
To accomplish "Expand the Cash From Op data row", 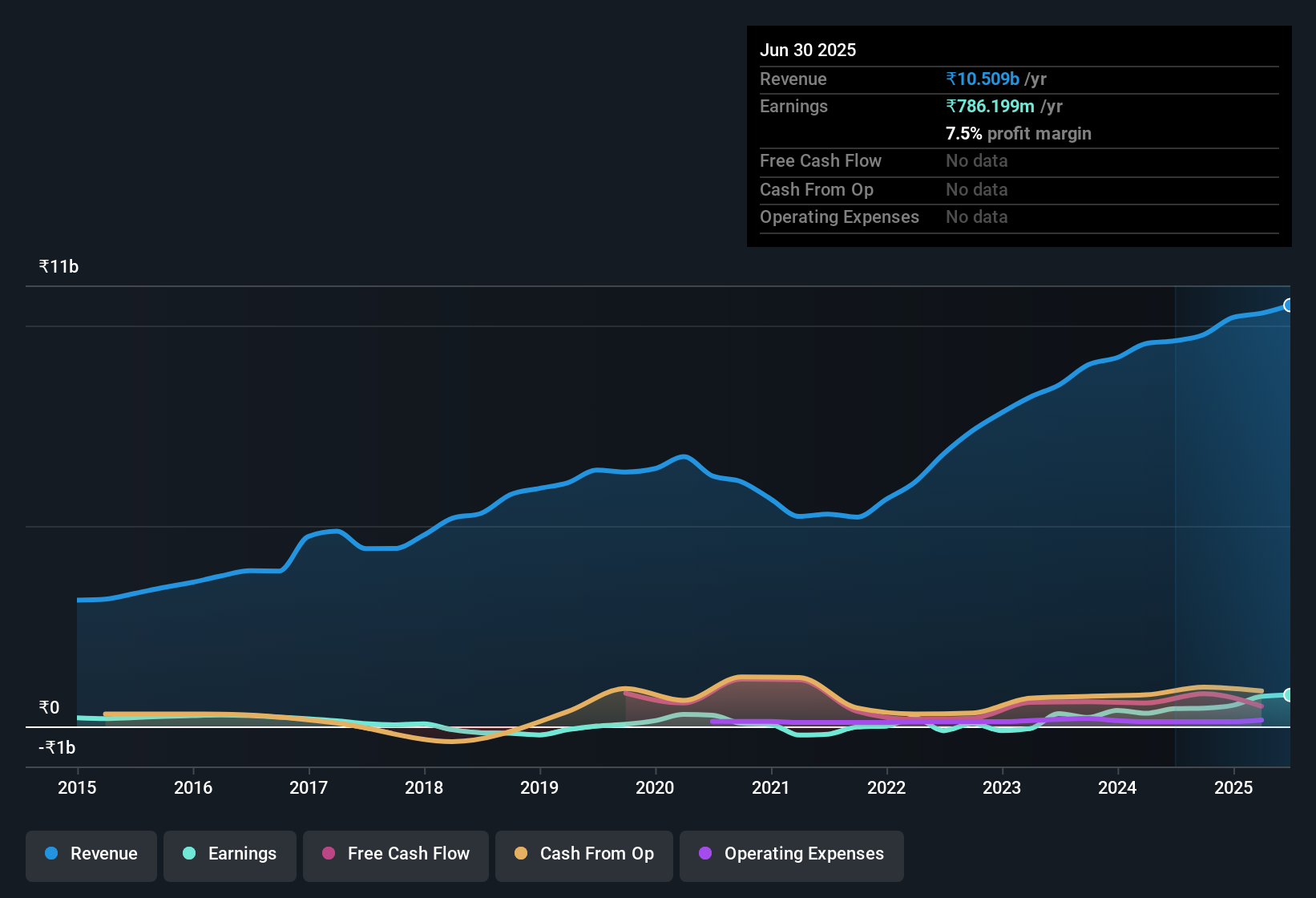I will point(817,190).
